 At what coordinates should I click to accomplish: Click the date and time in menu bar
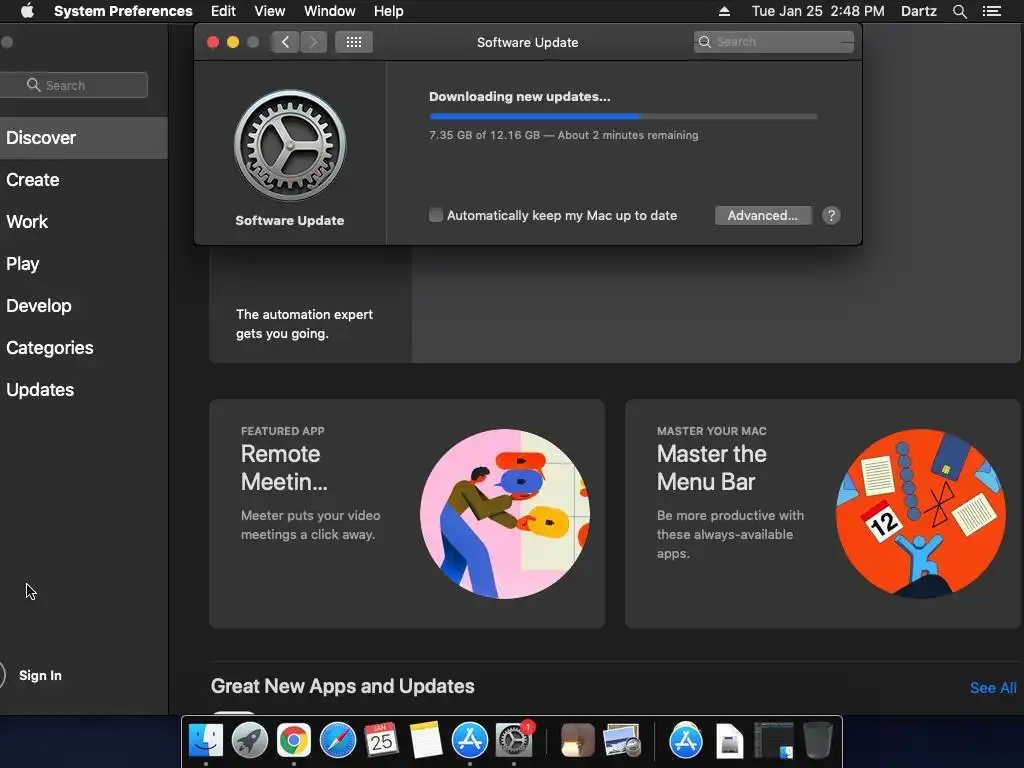[818, 11]
